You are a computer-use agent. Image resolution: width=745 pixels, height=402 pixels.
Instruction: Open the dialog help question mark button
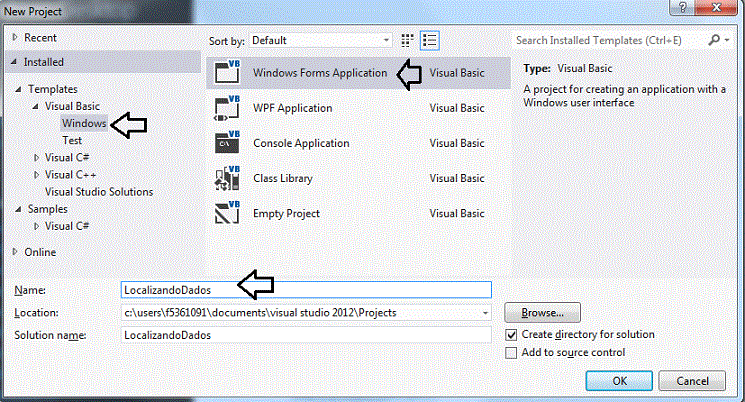pos(682,7)
